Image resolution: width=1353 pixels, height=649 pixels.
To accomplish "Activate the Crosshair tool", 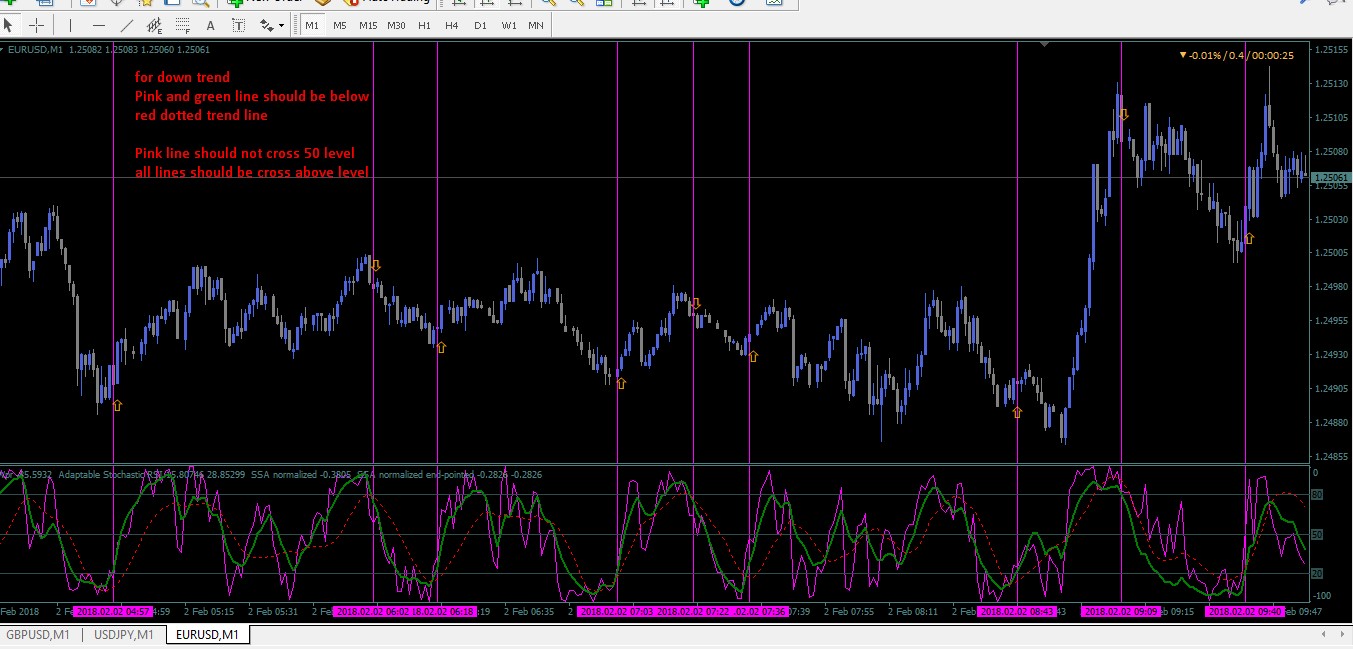I will (36, 25).
